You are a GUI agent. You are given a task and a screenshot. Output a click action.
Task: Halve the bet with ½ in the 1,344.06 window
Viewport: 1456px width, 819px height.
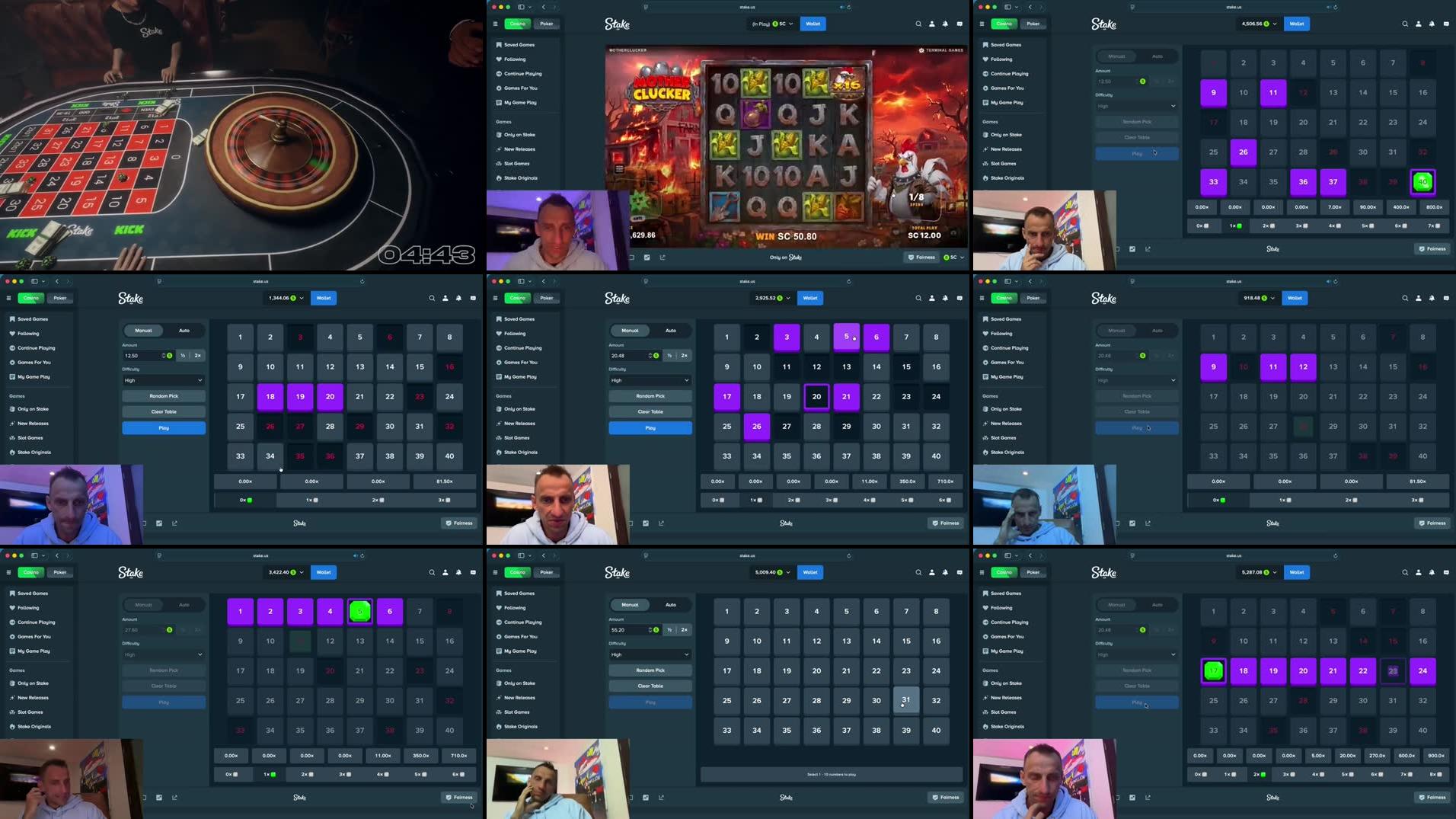[x=183, y=356]
